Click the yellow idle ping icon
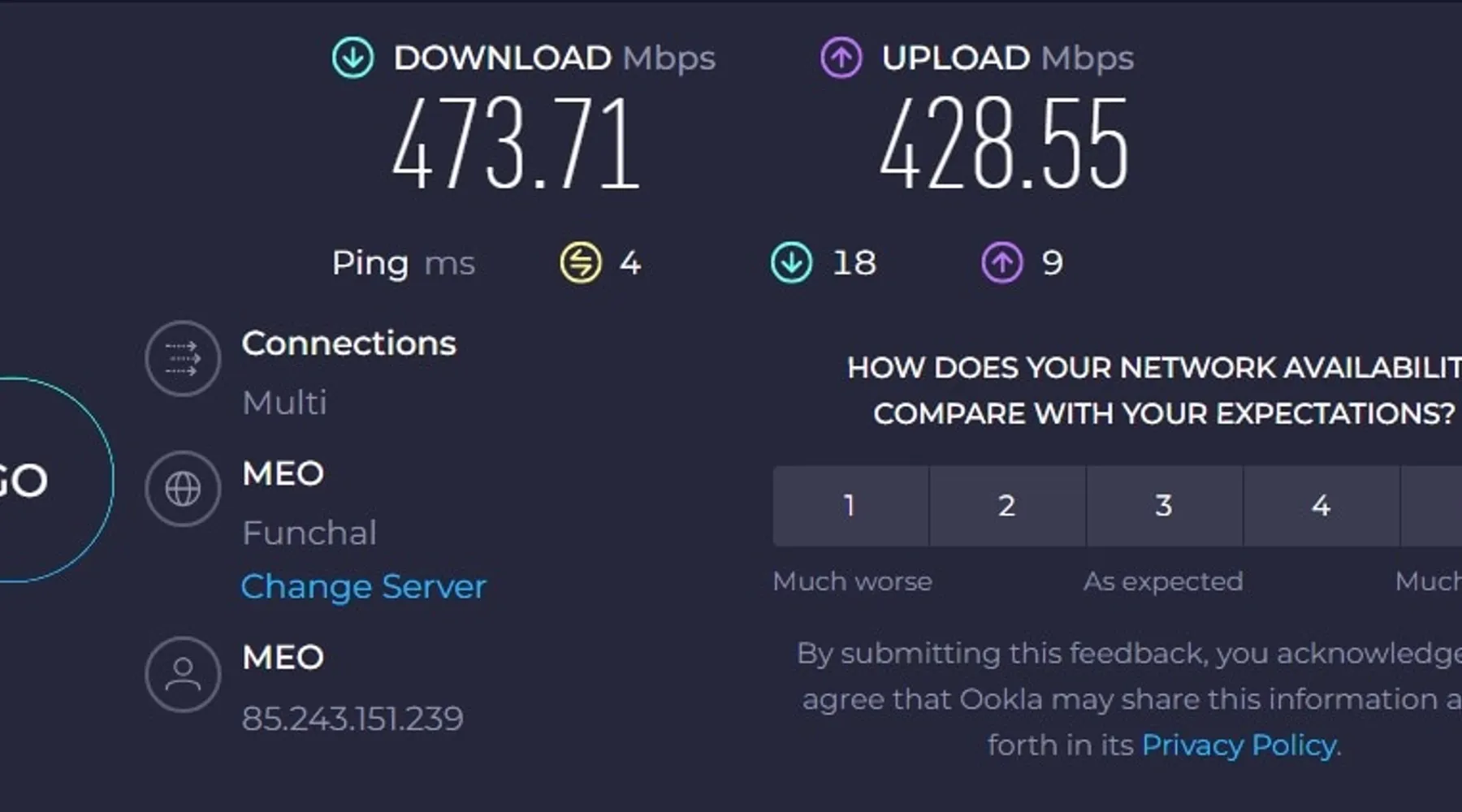The image size is (1462, 812). click(581, 262)
